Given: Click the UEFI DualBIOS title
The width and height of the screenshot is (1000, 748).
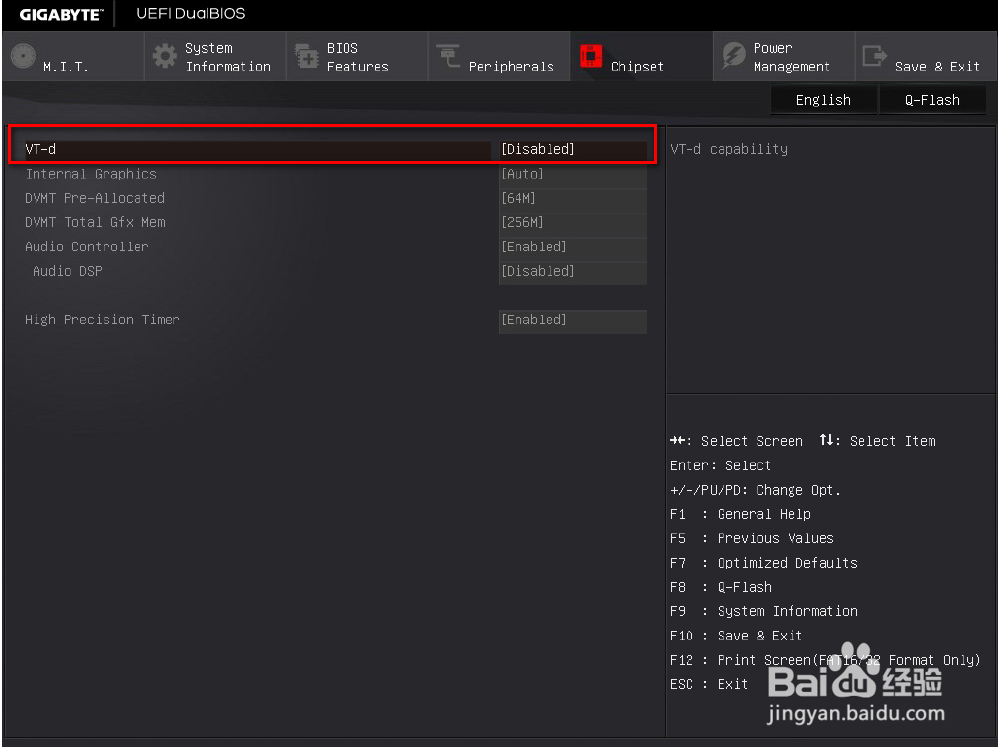Looking at the screenshot, I should (191, 13).
